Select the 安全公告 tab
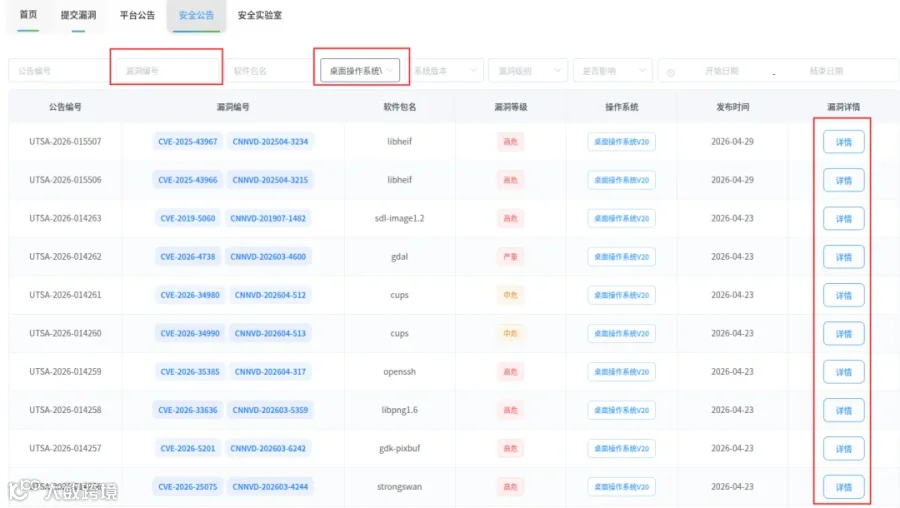The width and height of the screenshot is (900, 508). [x=196, y=15]
